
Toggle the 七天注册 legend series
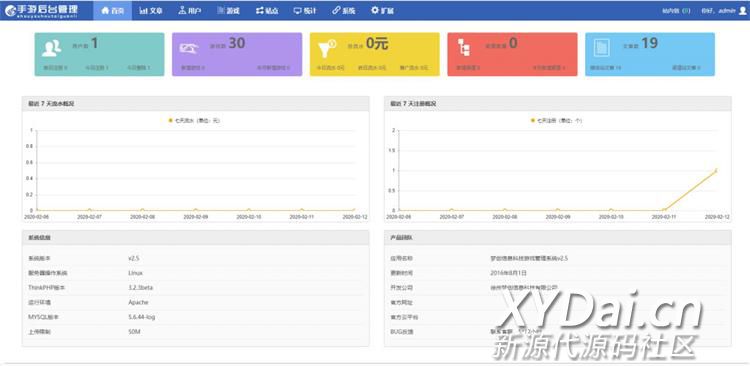tap(556, 121)
